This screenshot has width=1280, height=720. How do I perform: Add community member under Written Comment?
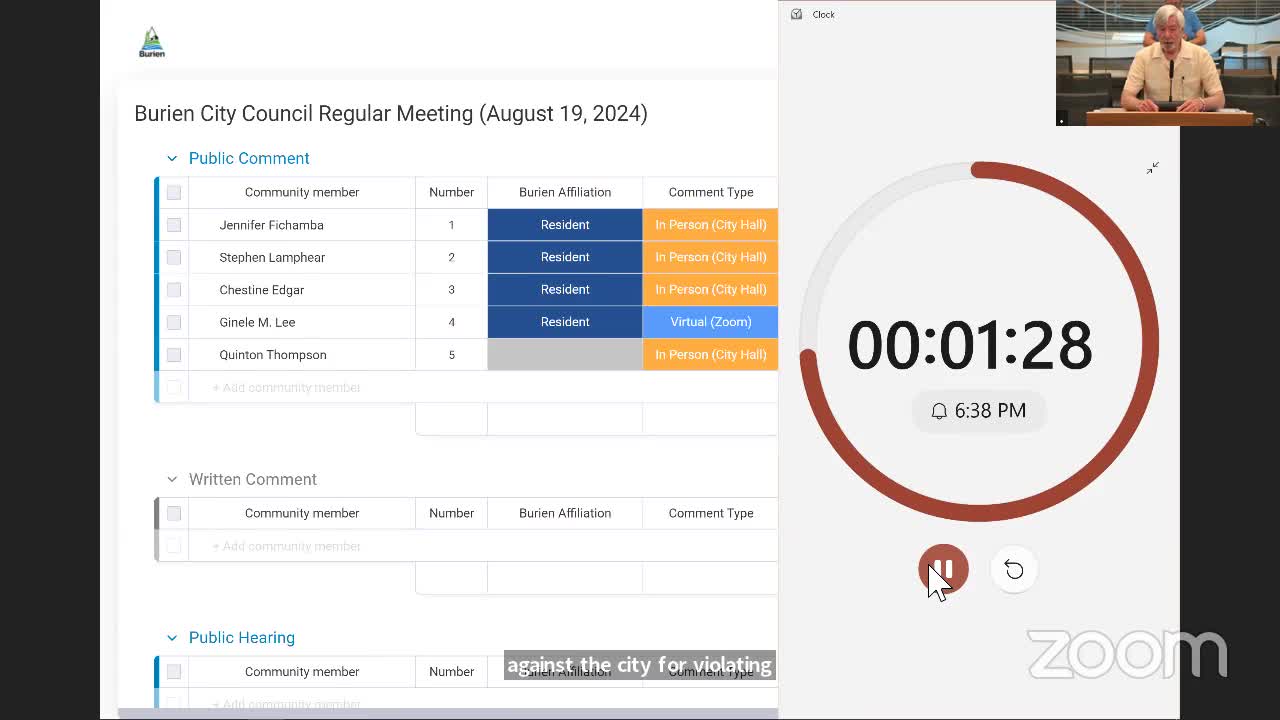286,546
